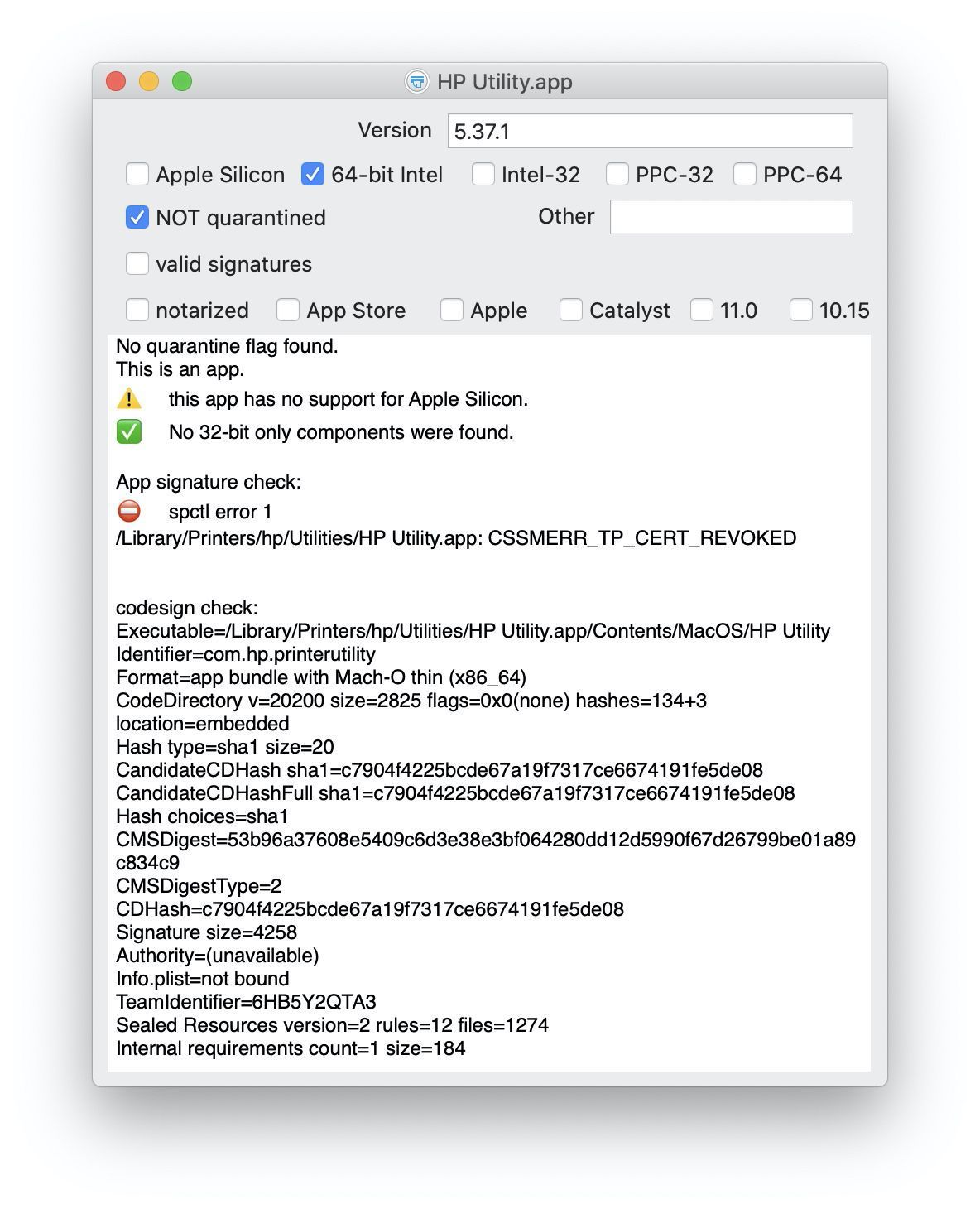Click the 'Internal requirements count=1' line
The image size is (980, 1209).
pos(291,1048)
